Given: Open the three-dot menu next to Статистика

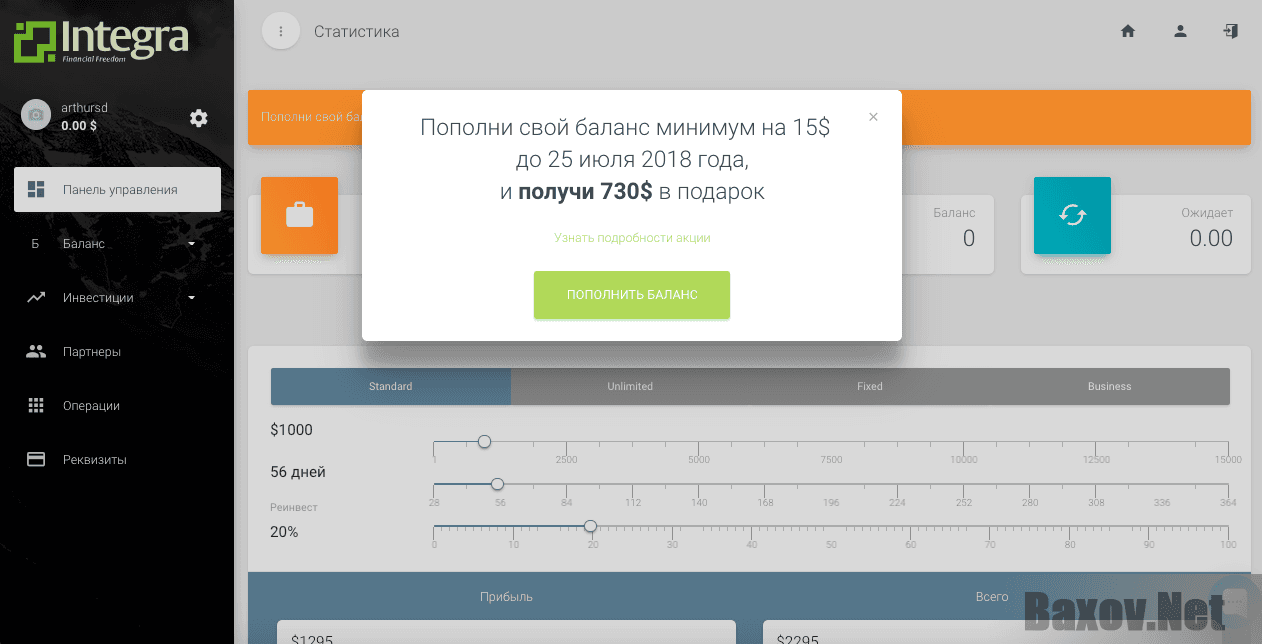Looking at the screenshot, I should (281, 31).
